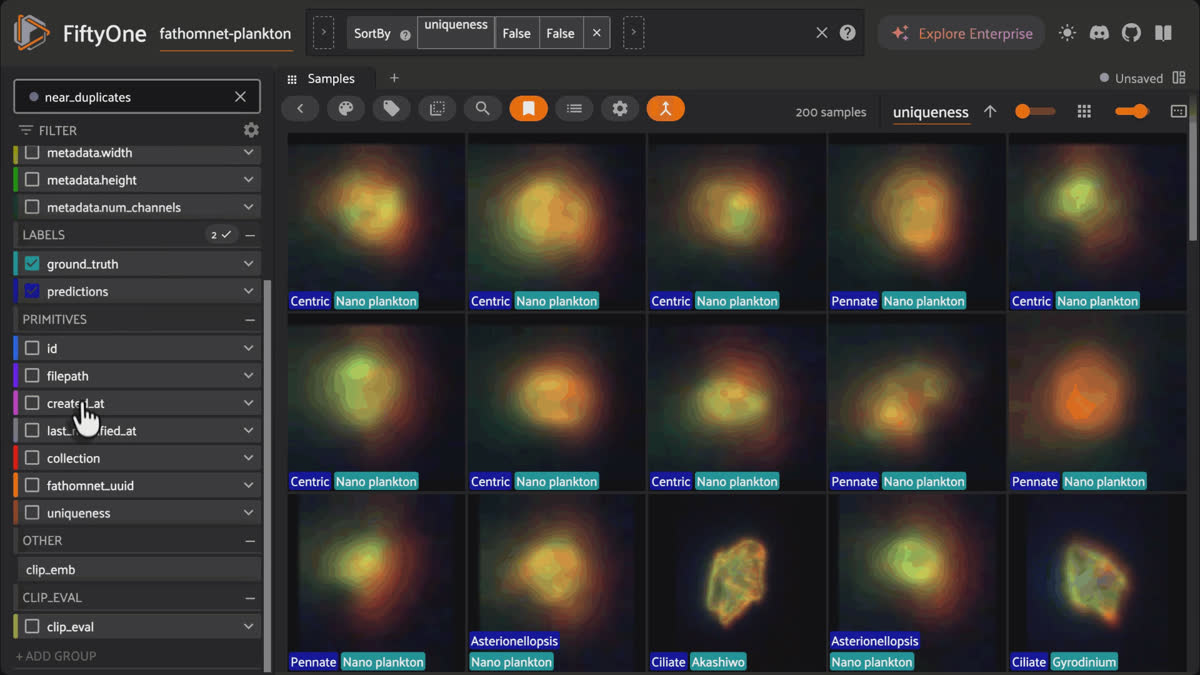The height and width of the screenshot is (675, 1200).
Task: Adjust the orange slider right of the grid icon
Action: (x=1132, y=112)
